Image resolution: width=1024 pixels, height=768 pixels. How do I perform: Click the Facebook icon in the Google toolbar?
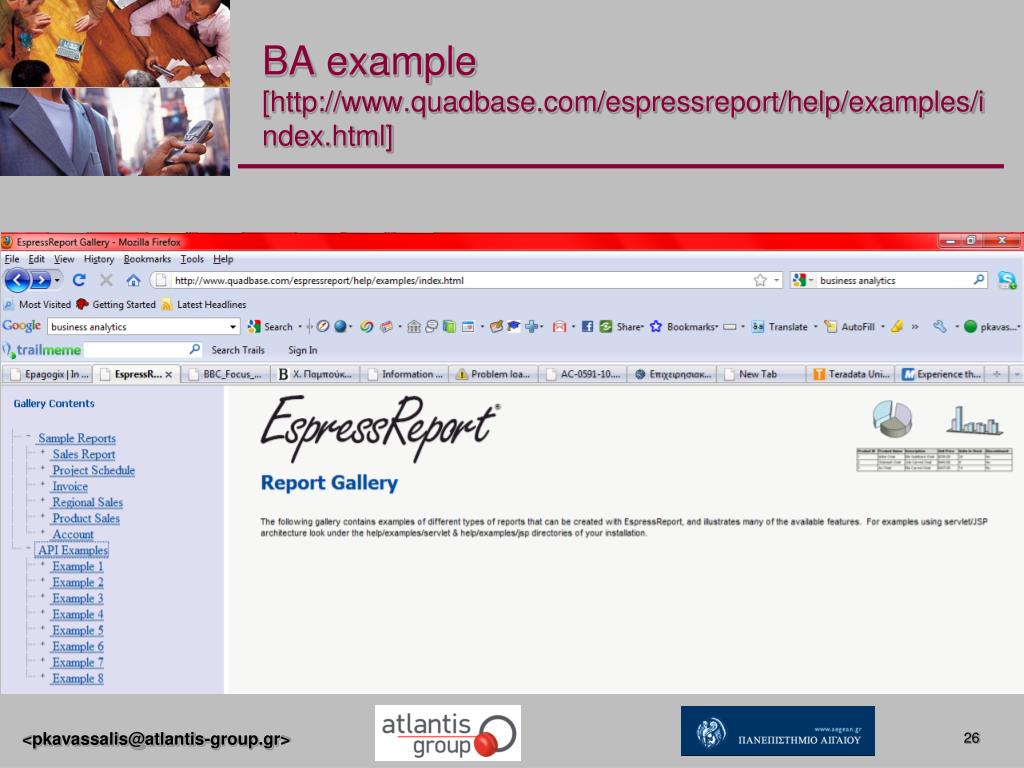[x=587, y=327]
